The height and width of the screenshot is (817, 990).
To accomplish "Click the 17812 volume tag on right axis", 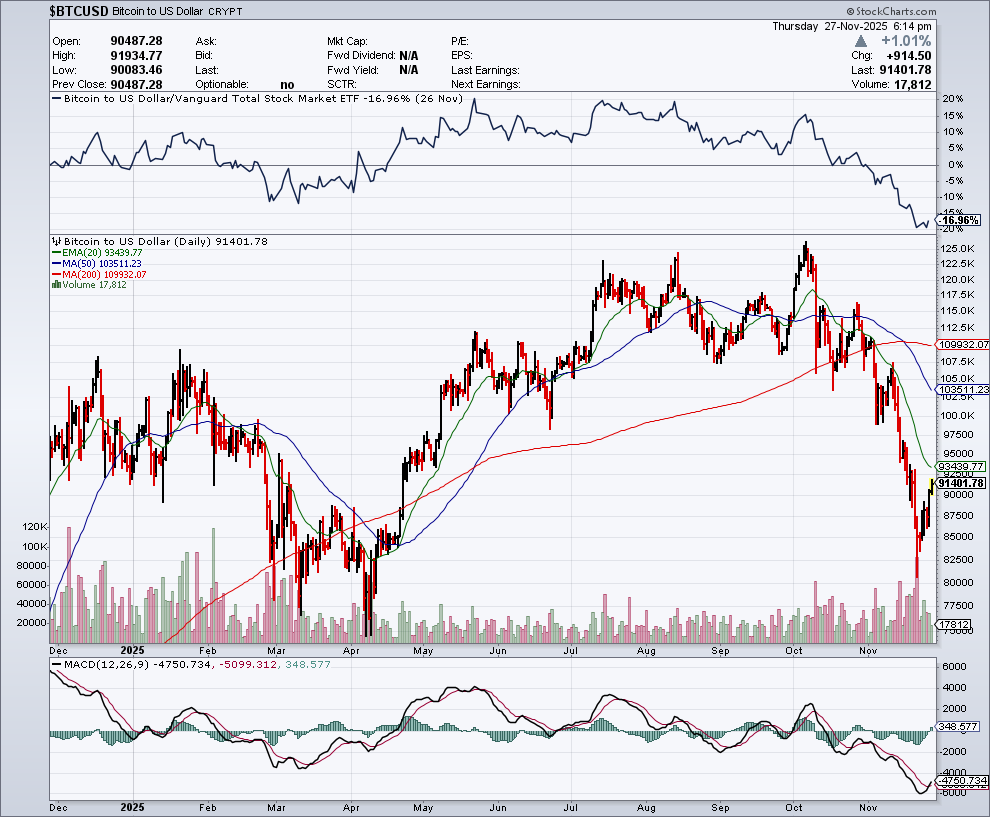I will point(951,624).
